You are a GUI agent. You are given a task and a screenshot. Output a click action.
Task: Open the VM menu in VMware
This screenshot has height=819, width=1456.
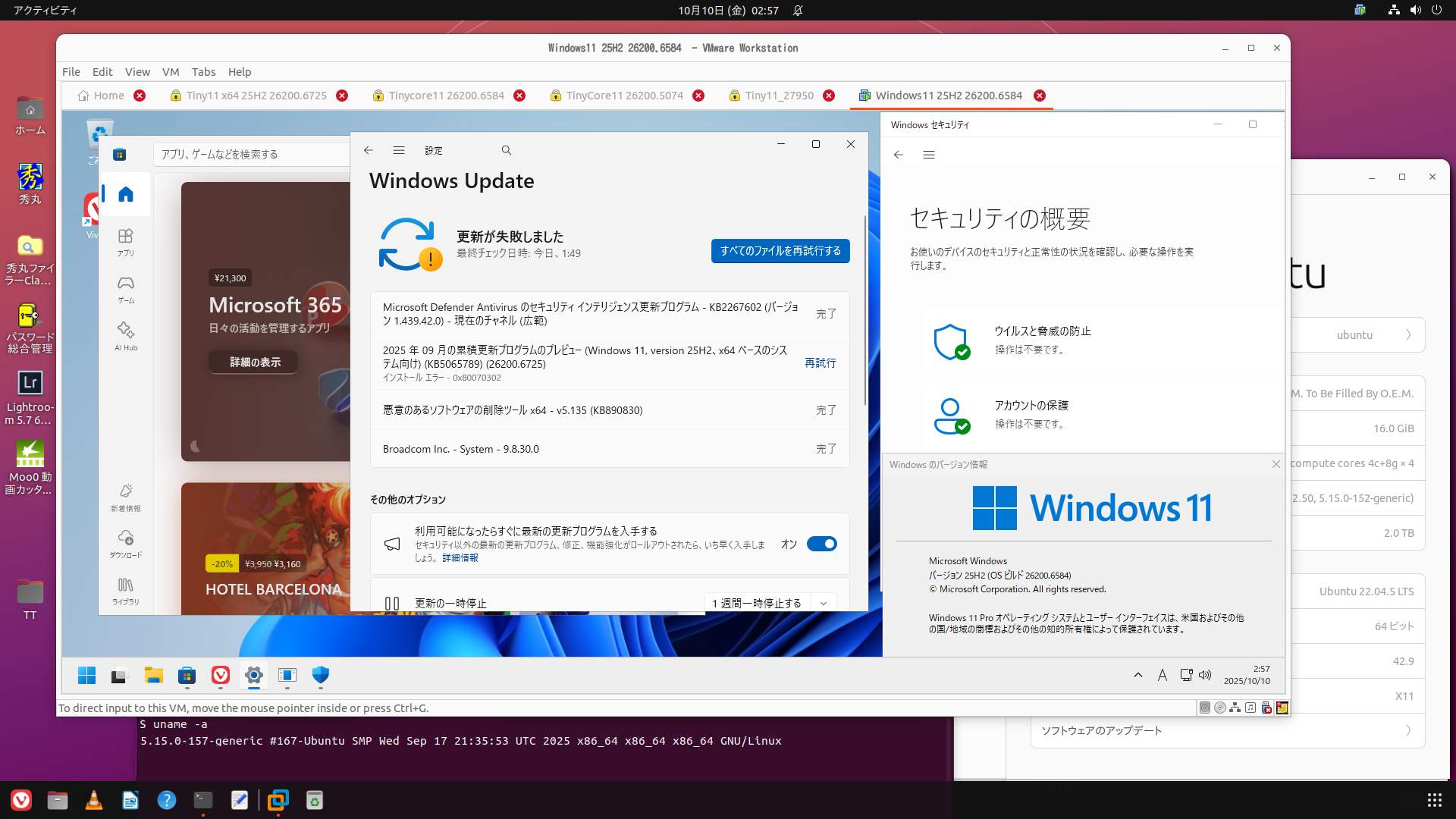coord(171,72)
